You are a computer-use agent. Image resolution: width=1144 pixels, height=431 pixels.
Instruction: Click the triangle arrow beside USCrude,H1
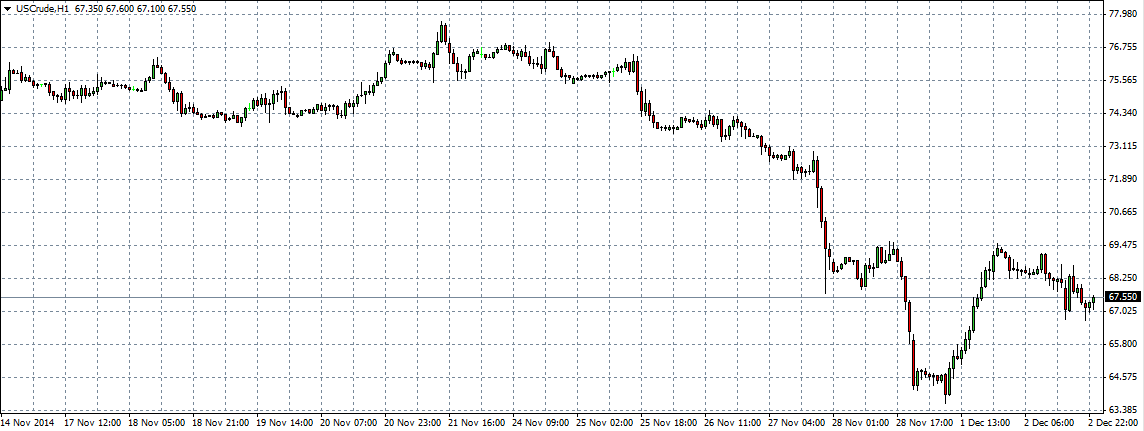point(8,8)
